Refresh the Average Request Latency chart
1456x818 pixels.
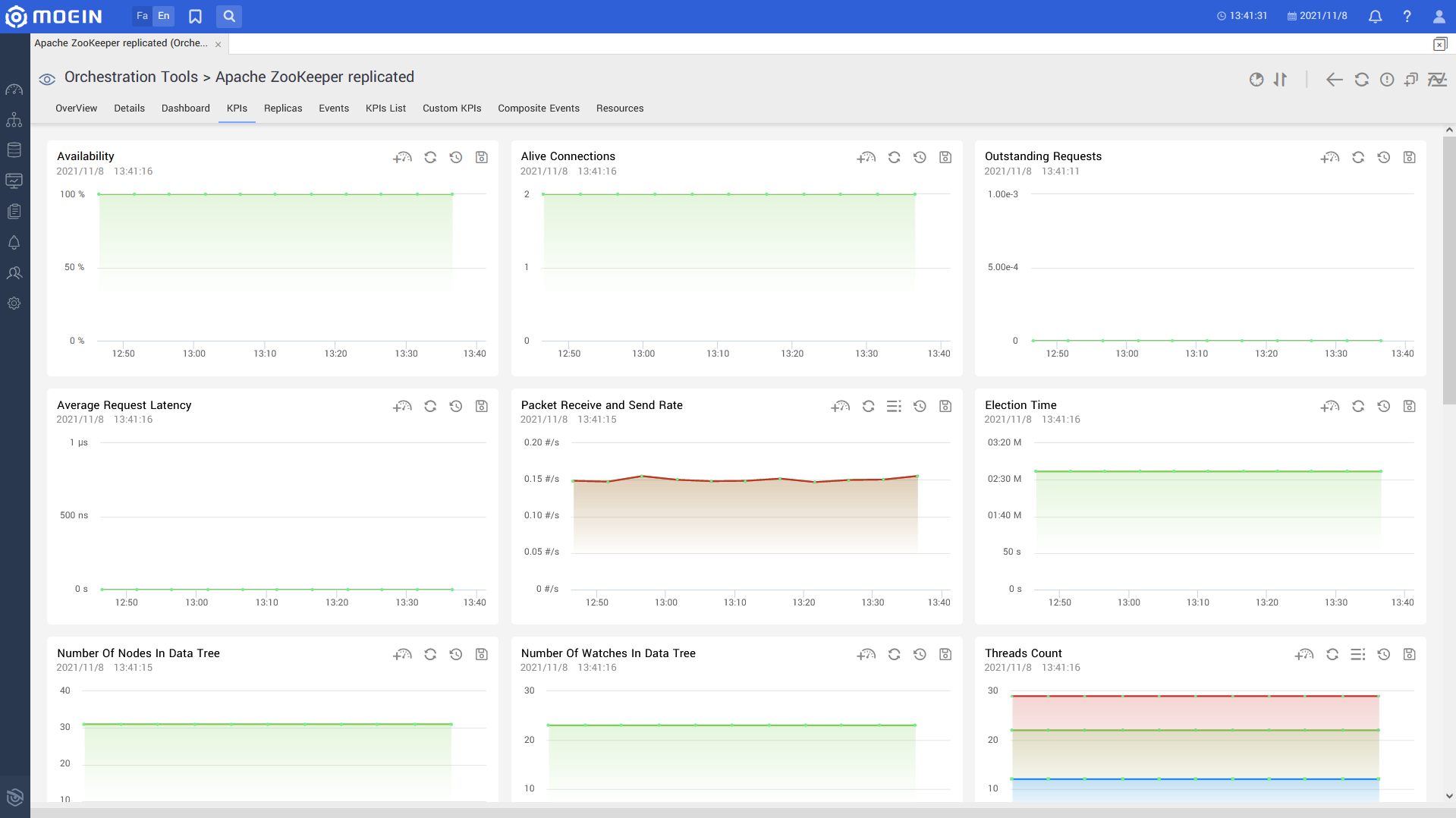[x=430, y=406]
